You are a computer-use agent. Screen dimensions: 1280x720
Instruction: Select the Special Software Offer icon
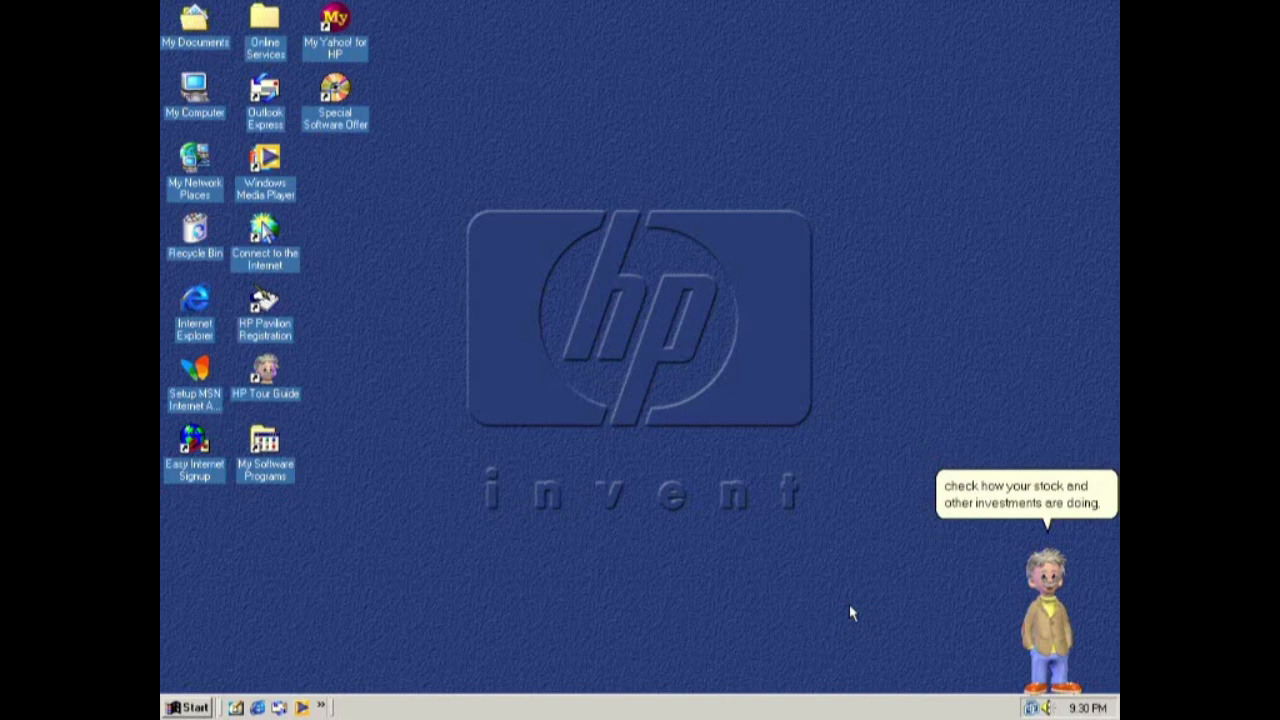(x=335, y=102)
